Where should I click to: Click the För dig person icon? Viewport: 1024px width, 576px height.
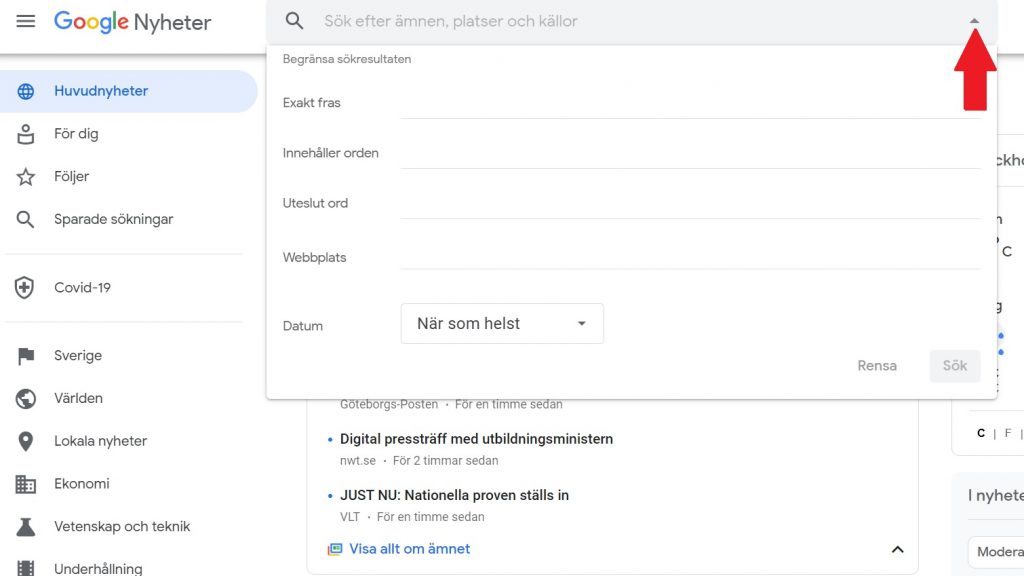[x=25, y=134]
